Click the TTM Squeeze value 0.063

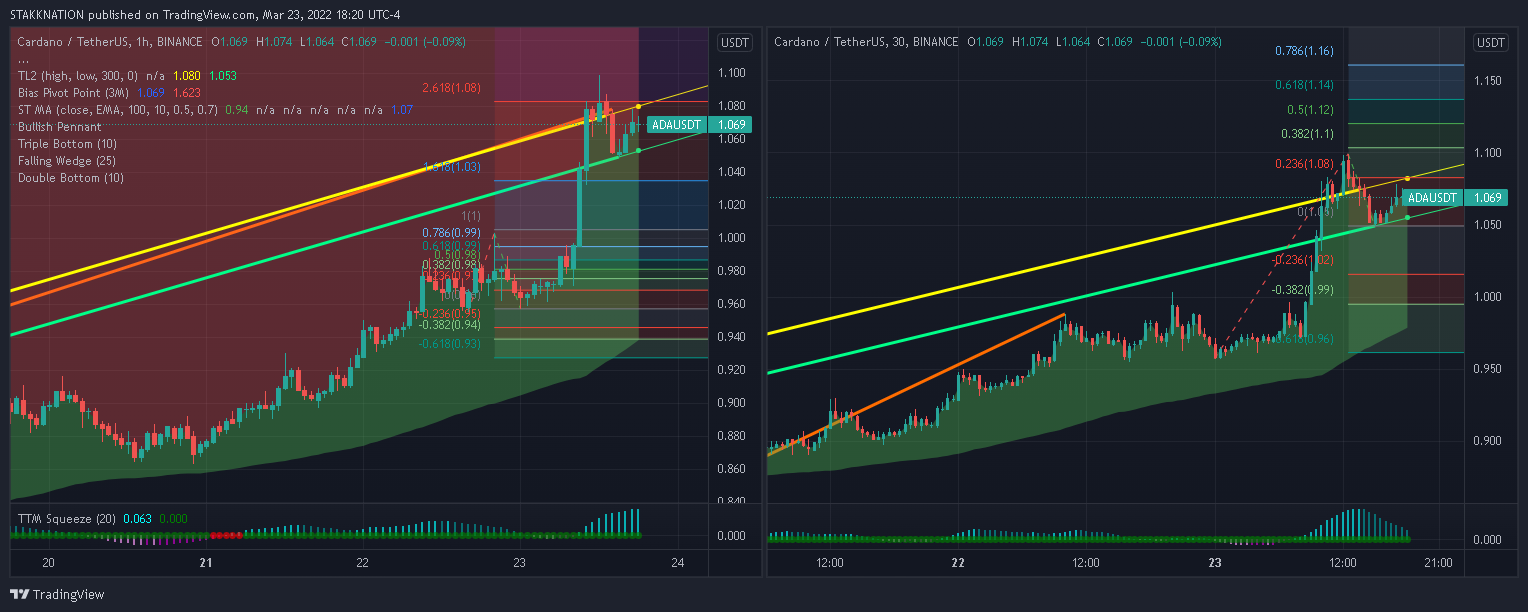pyautogui.click(x=139, y=519)
